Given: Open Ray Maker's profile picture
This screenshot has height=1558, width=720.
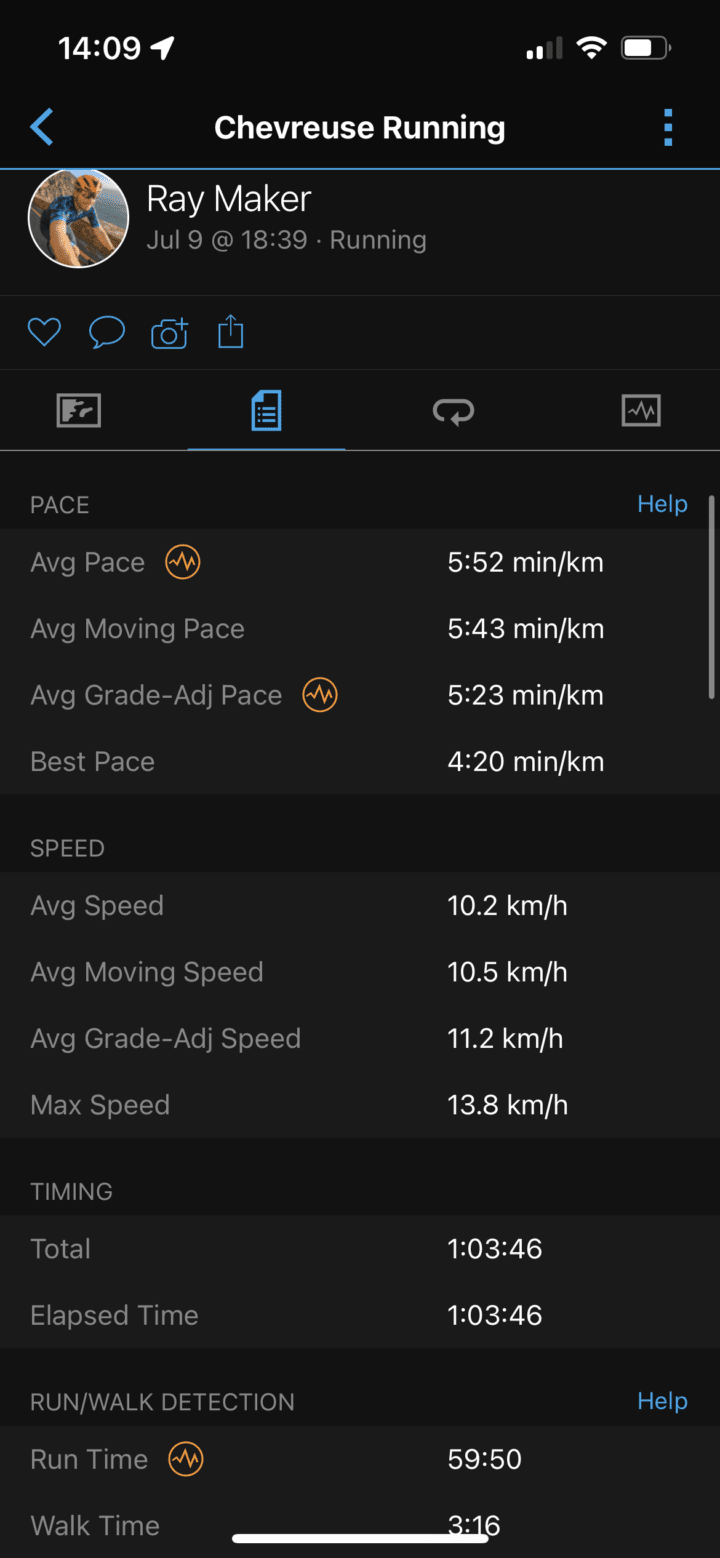Looking at the screenshot, I should point(78,218).
